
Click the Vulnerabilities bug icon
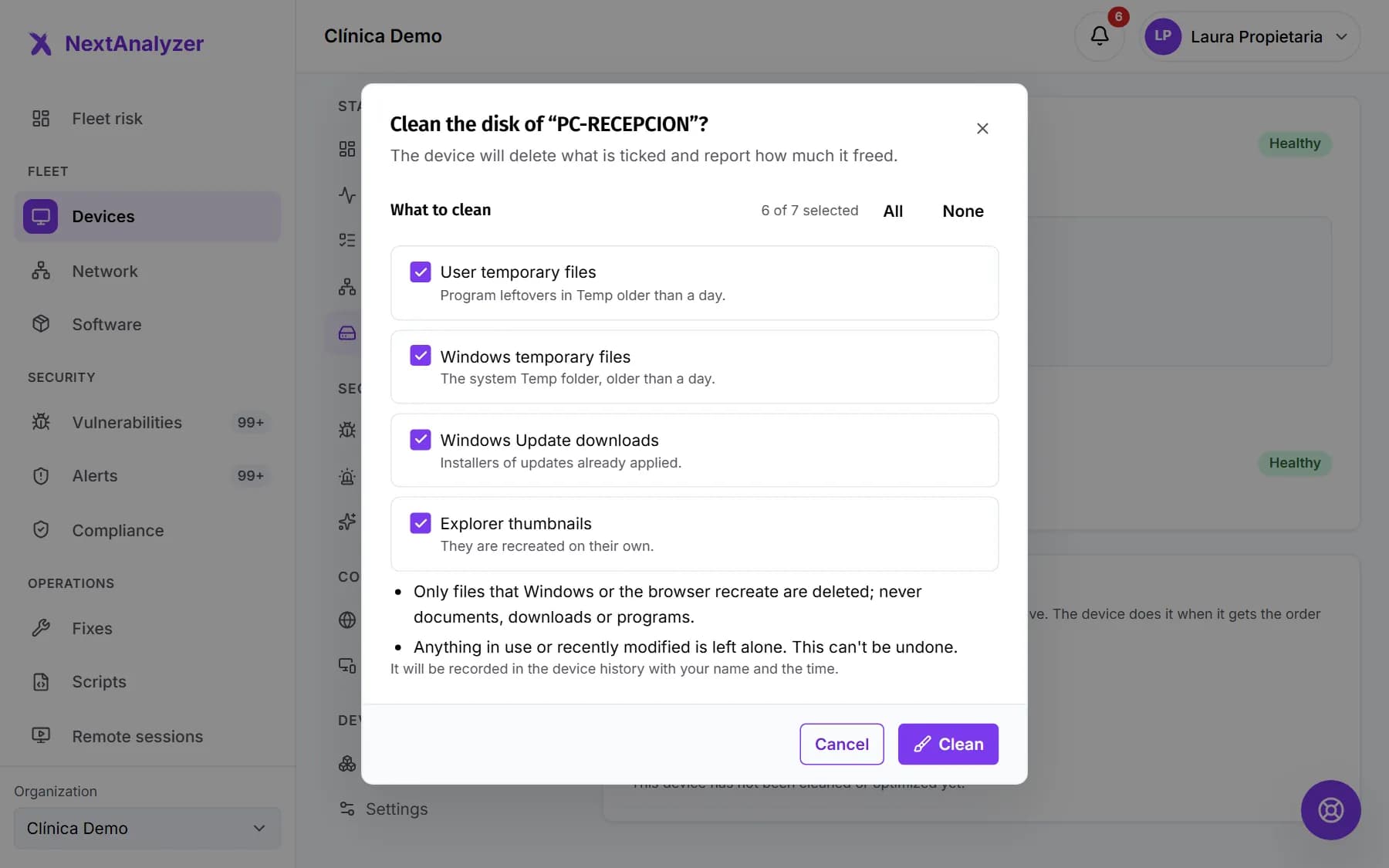41,422
